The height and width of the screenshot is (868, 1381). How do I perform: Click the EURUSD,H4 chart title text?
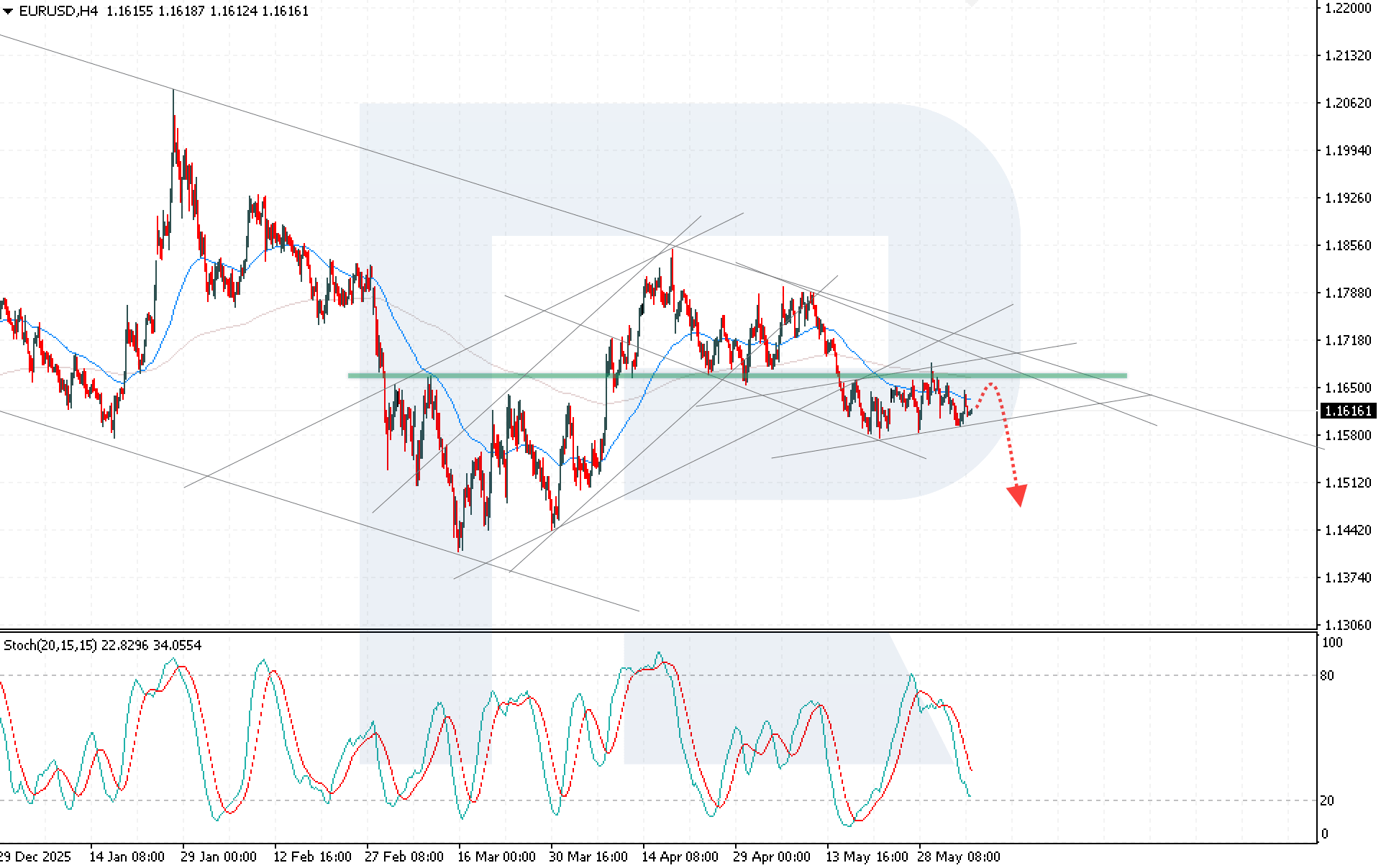(x=58, y=11)
